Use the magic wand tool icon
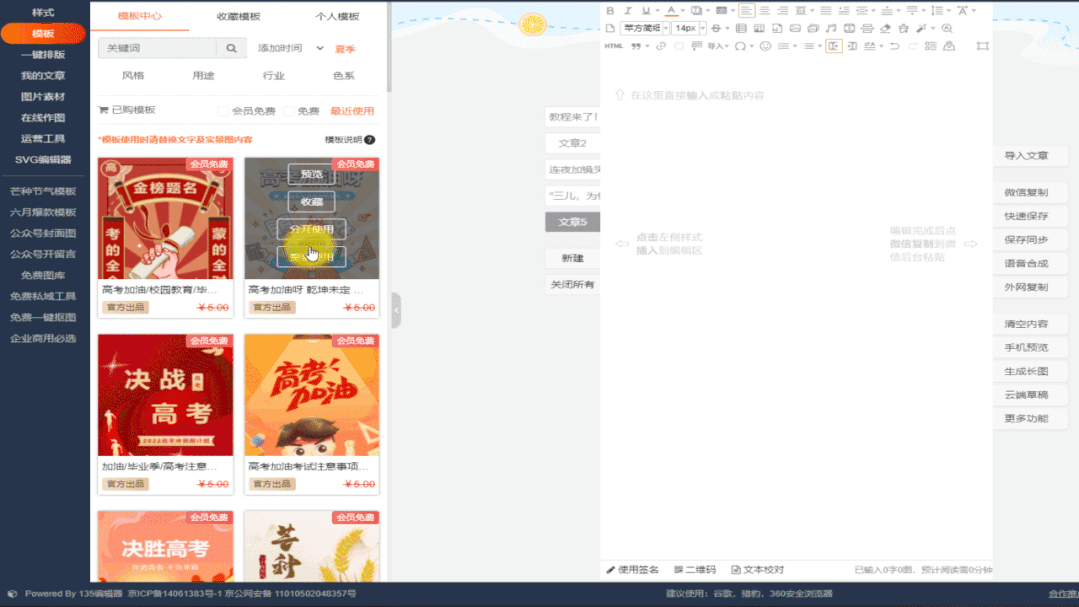1079x607 pixels. point(921,28)
